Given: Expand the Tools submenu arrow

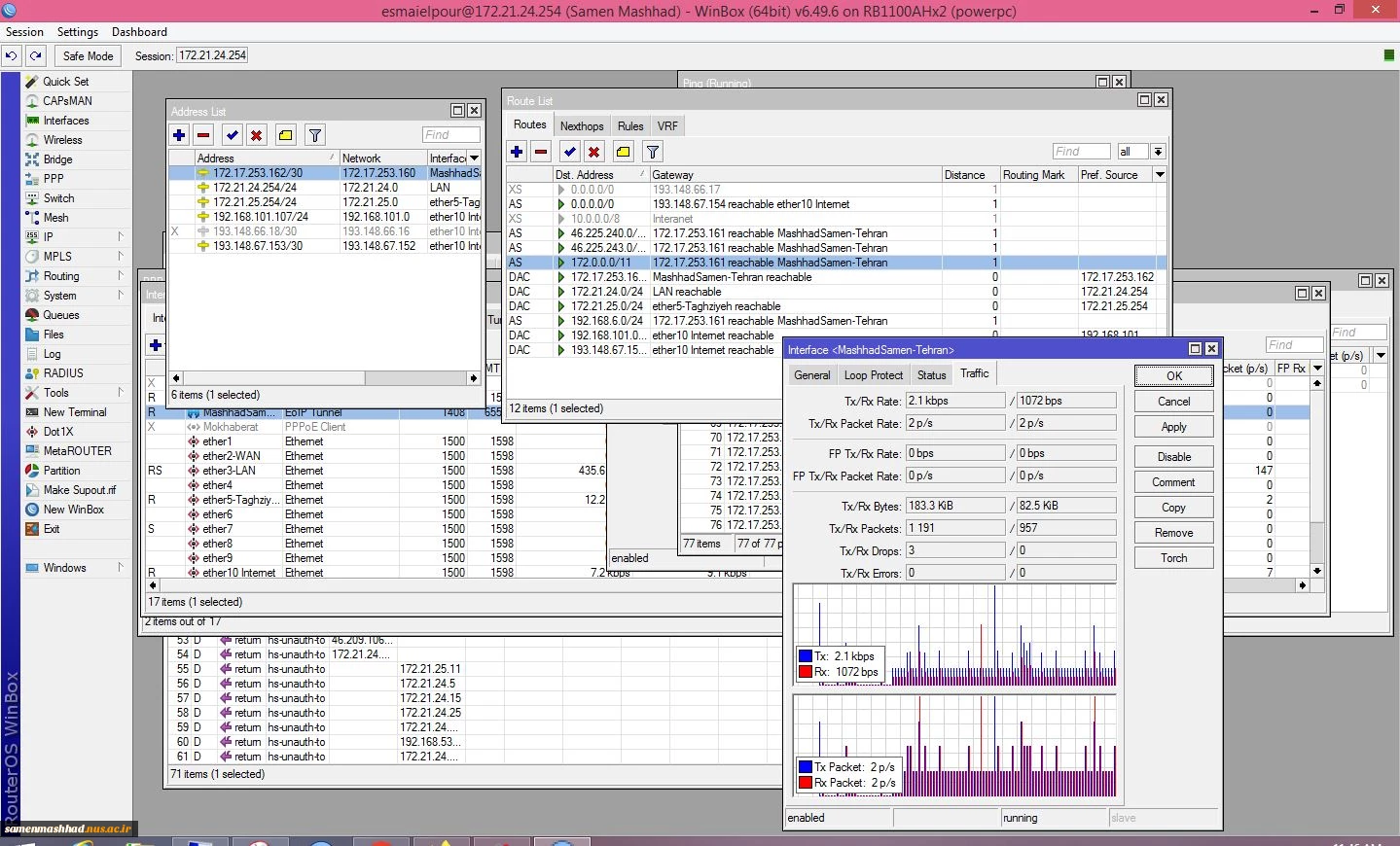Looking at the screenshot, I should [x=121, y=393].
